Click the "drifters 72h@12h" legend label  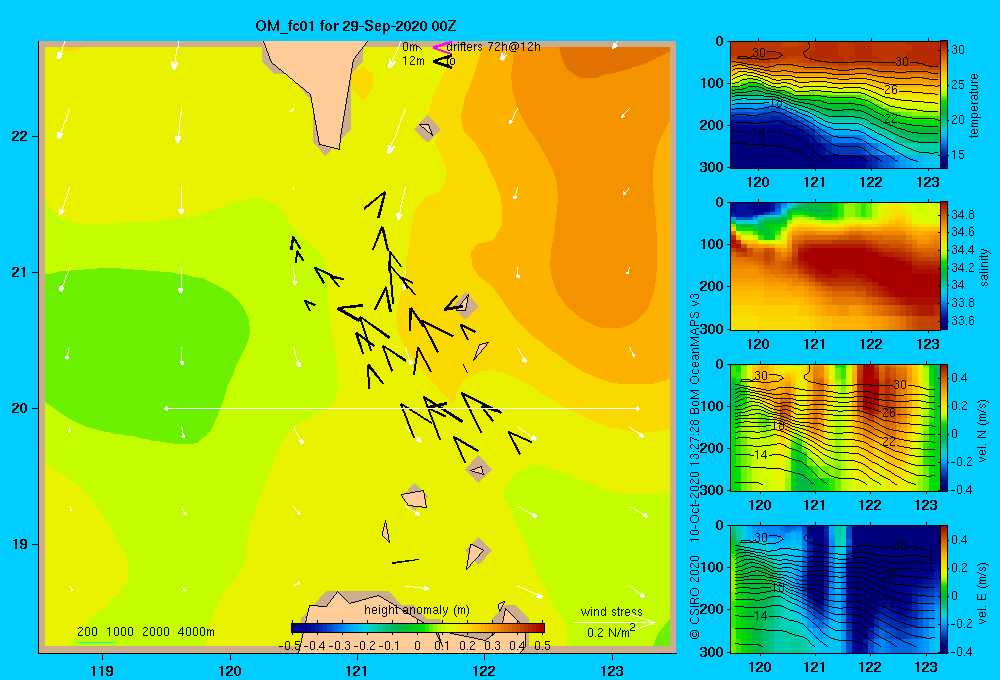(493, 47)
